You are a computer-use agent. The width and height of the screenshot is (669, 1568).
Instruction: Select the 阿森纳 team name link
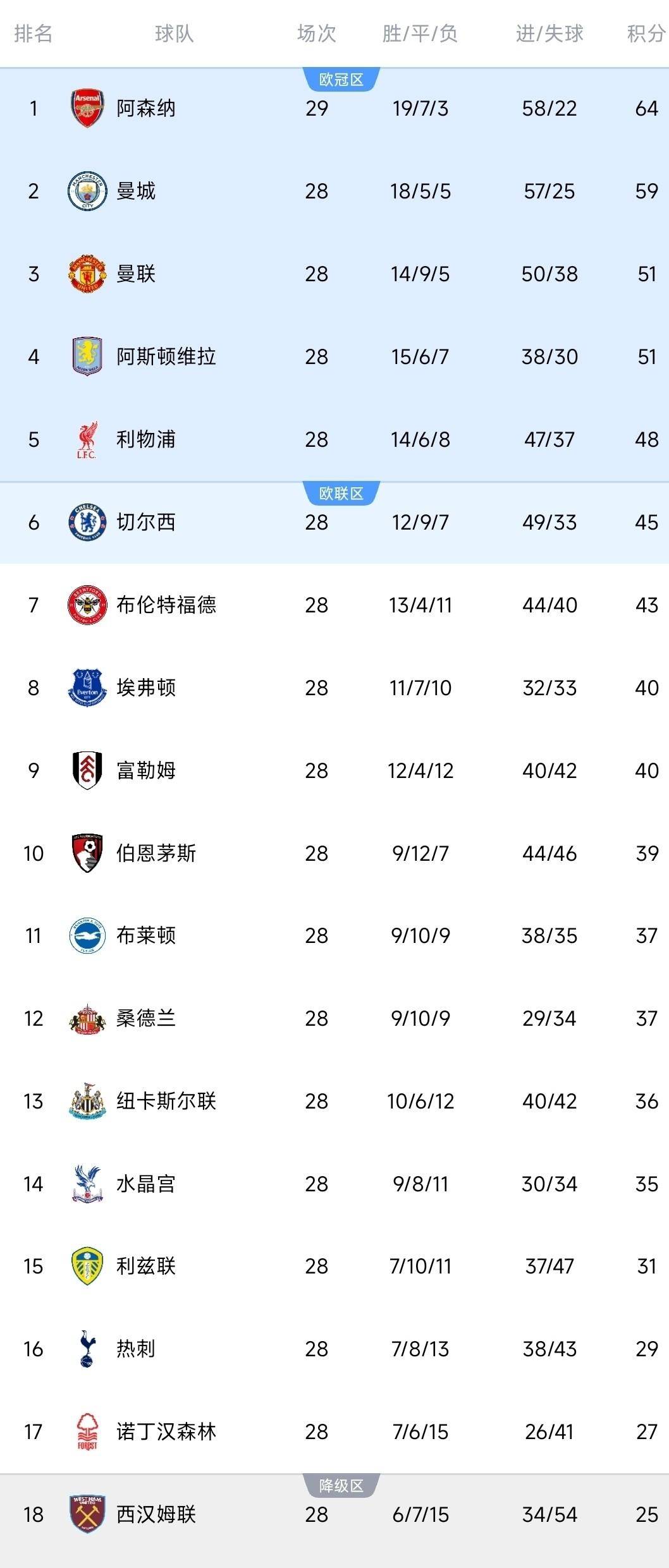pos(146,108)
